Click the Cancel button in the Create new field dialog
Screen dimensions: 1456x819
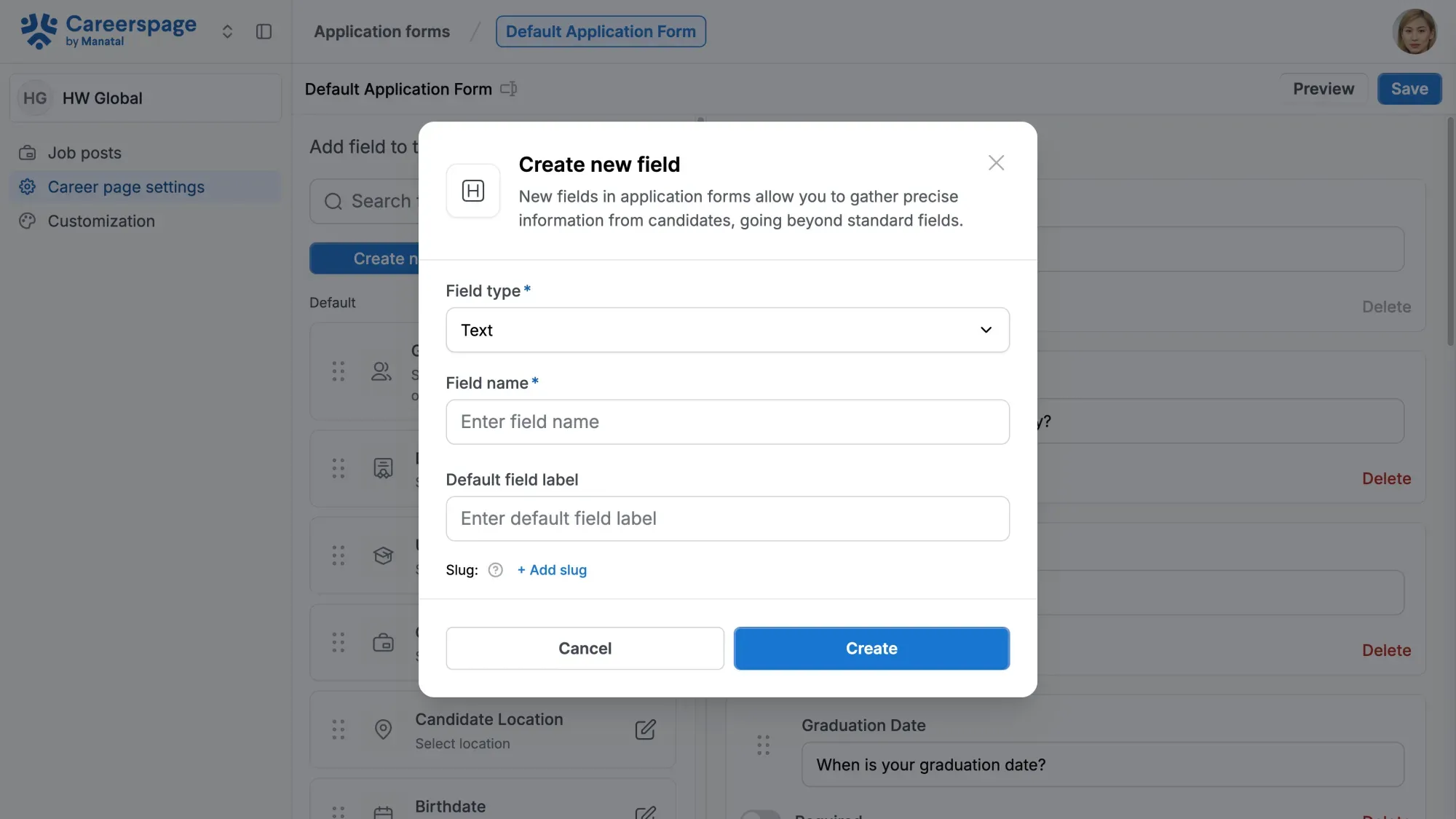[x=585, y=648]
